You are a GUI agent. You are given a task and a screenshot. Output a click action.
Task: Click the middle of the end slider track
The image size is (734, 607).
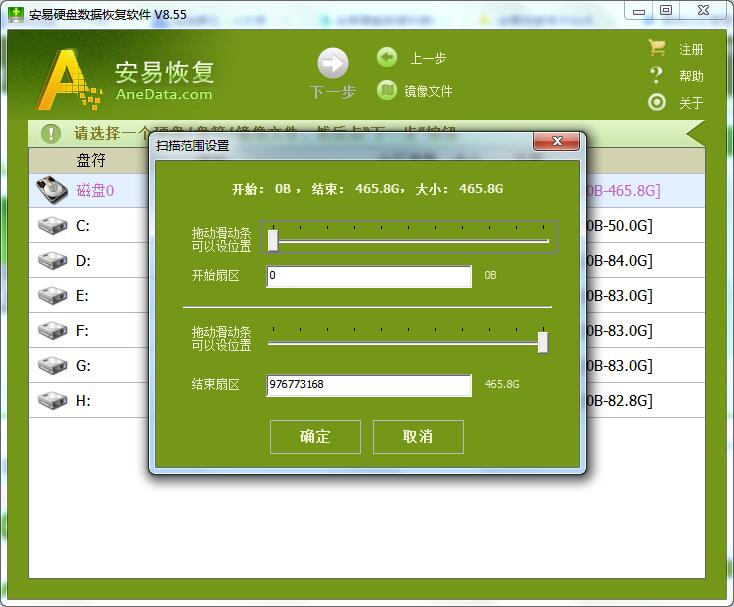coord(408,344)
